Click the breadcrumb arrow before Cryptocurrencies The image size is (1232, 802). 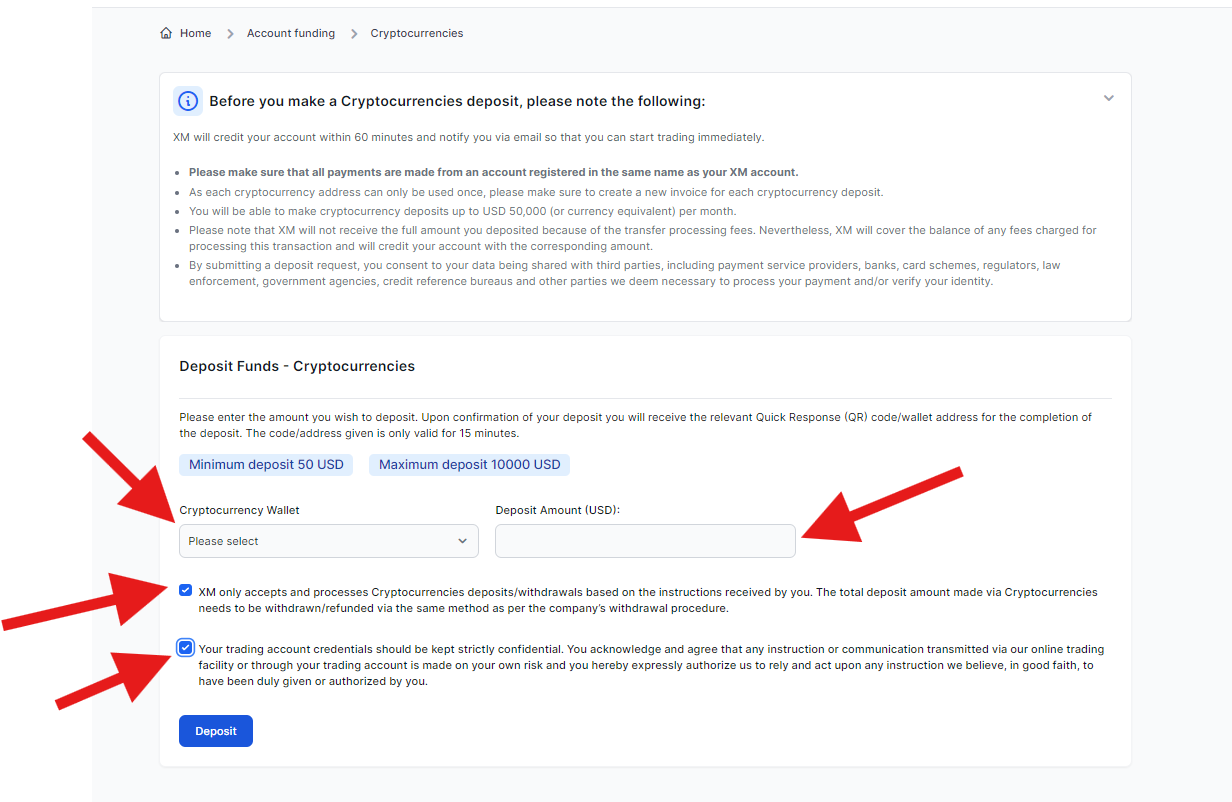coord(354,34)
